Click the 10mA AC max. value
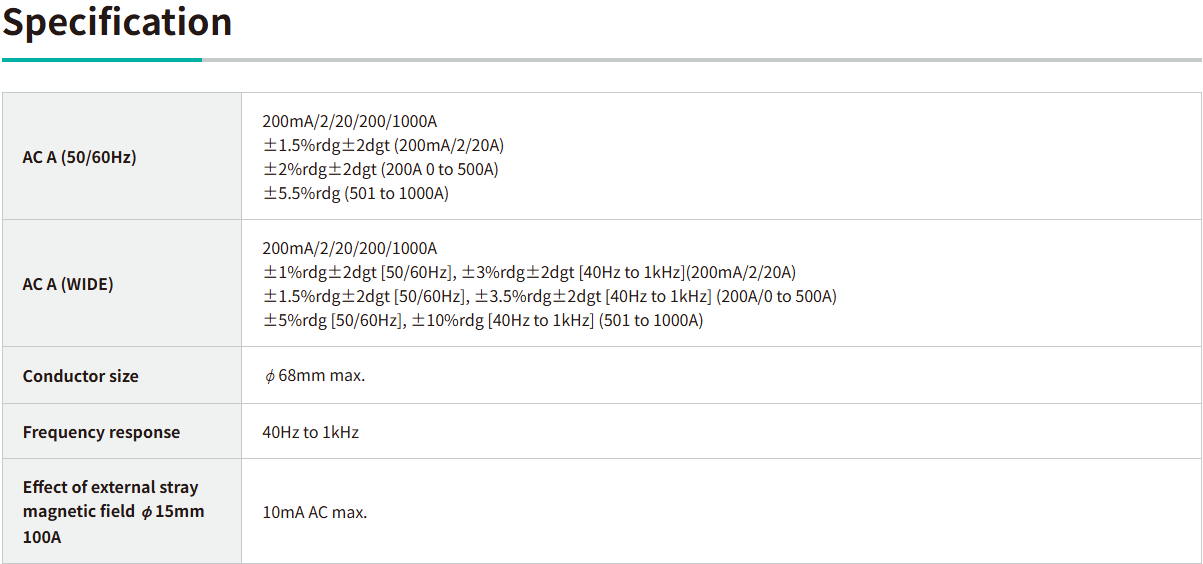1203x564 pixels. pyautogui.click(x=314, y=512)
